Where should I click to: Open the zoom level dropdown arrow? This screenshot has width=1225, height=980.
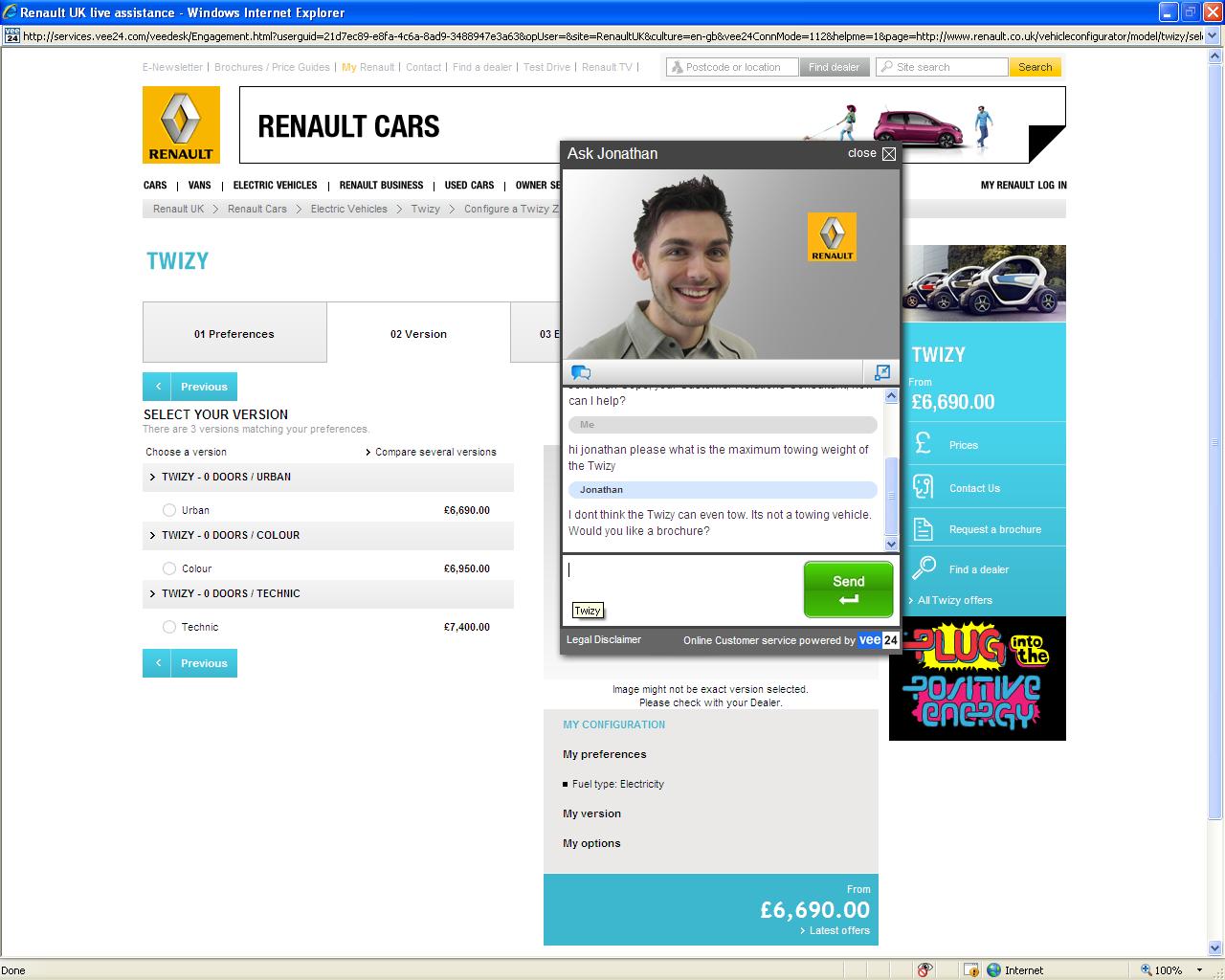pyautogui.click(x=1199, y=970)
